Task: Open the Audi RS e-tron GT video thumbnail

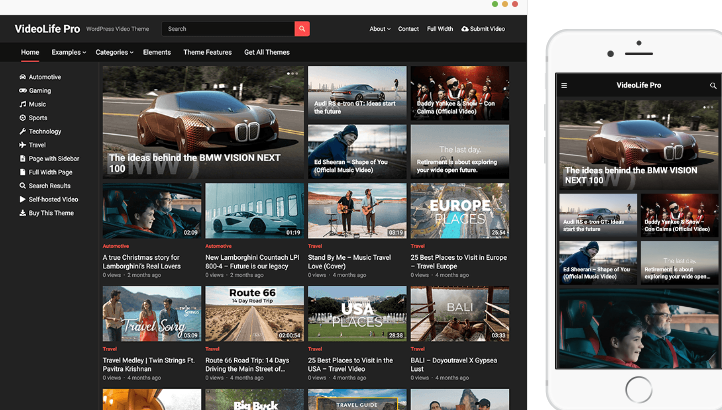Action: tap(357, 93)
